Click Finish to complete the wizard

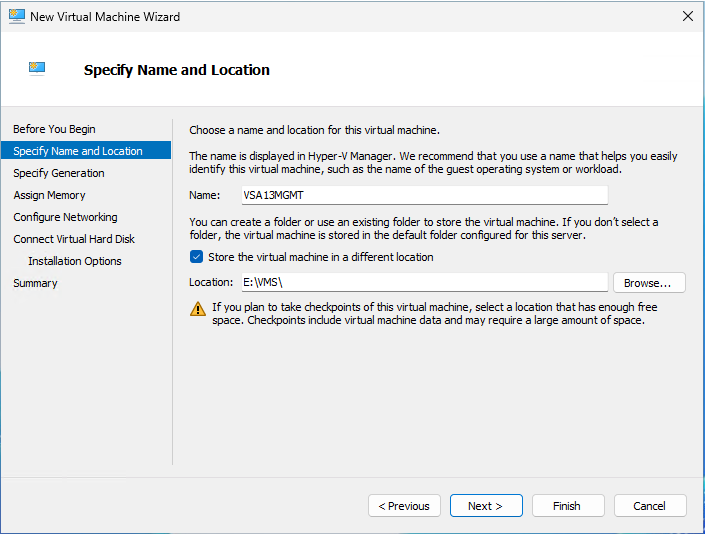pos(568,506)
